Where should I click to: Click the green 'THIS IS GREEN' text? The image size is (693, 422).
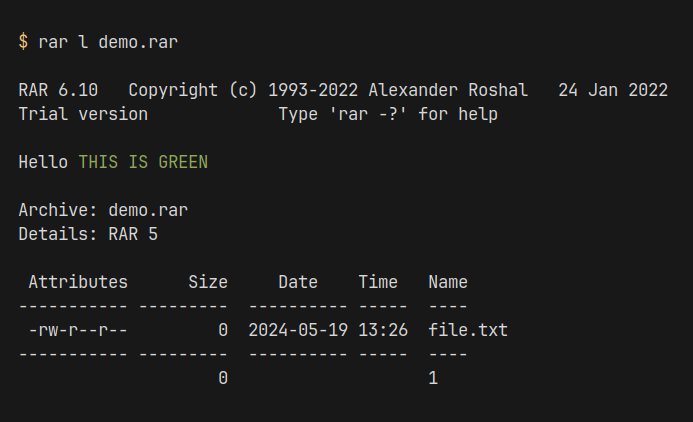tap(143, 162)
